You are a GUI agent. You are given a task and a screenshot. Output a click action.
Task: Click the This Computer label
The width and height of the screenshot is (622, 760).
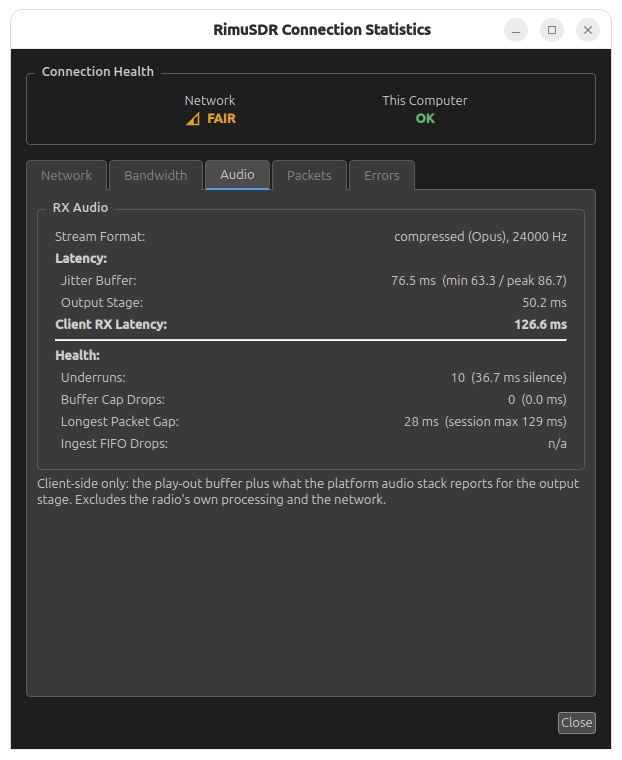click(425, 100)
